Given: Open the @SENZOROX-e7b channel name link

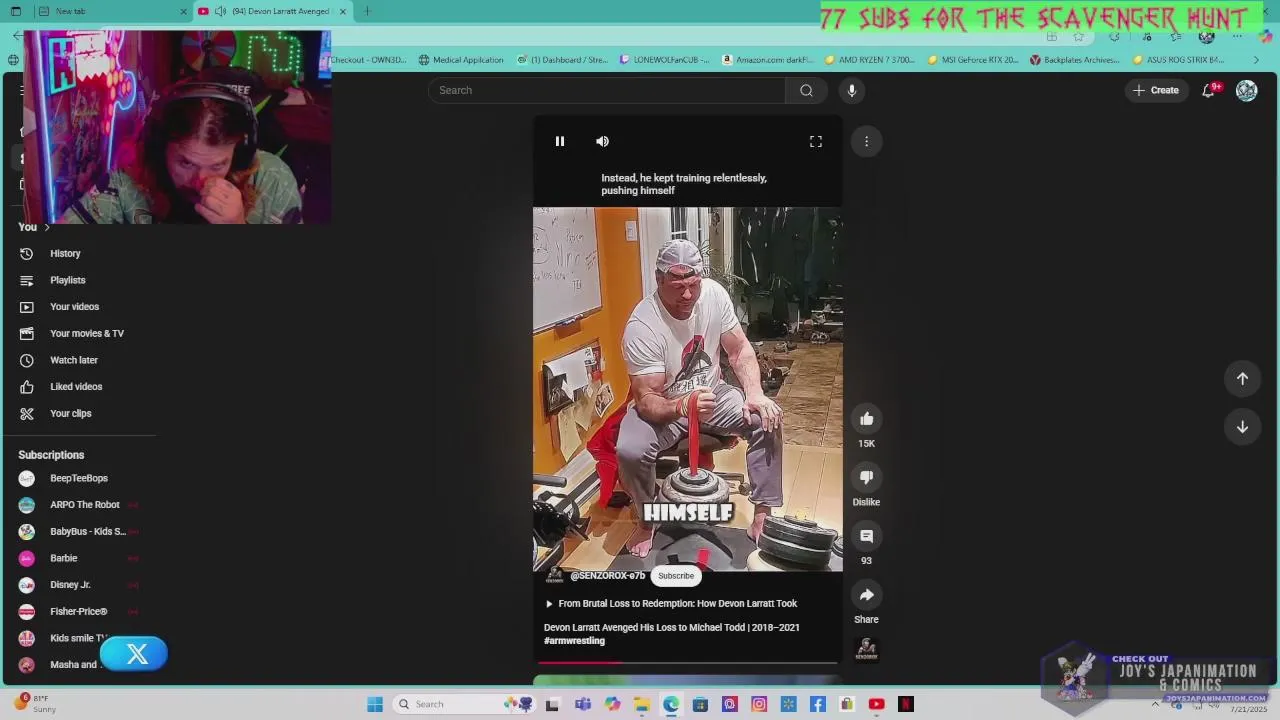Looking at the screenshot, I should [607, 576].
